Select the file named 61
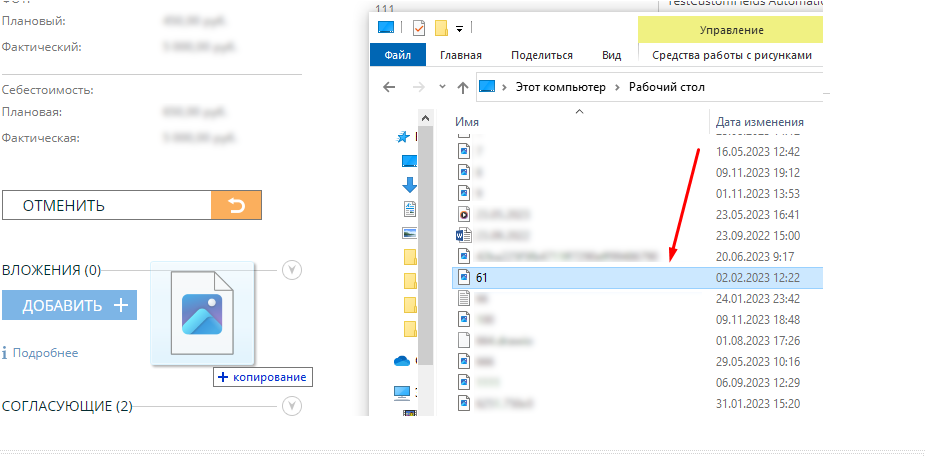The height and width of the screenshot is (457, 926). [x=482, y=277]
